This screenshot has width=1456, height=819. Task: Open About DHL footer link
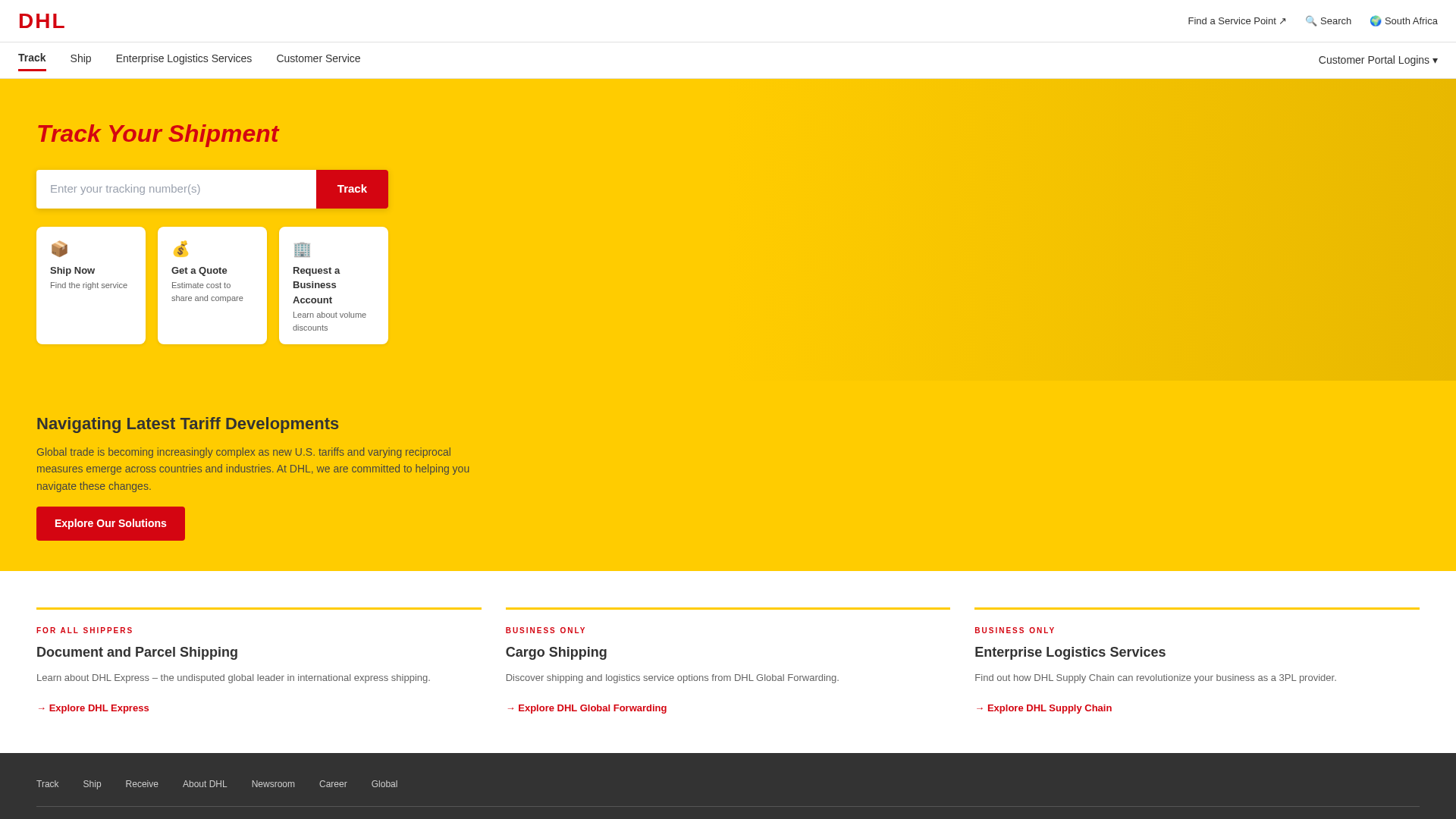click(x=205, y=784)
